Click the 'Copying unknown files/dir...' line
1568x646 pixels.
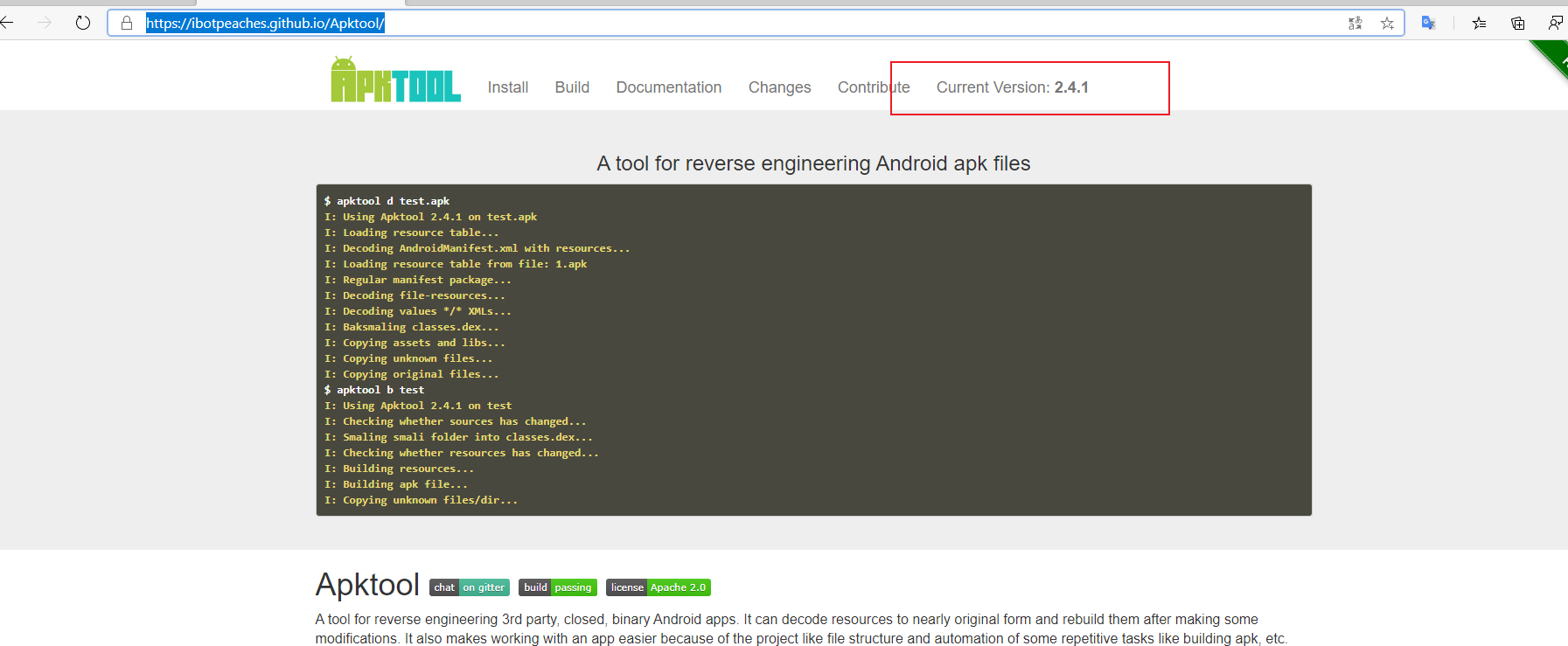tap(421, 500)
